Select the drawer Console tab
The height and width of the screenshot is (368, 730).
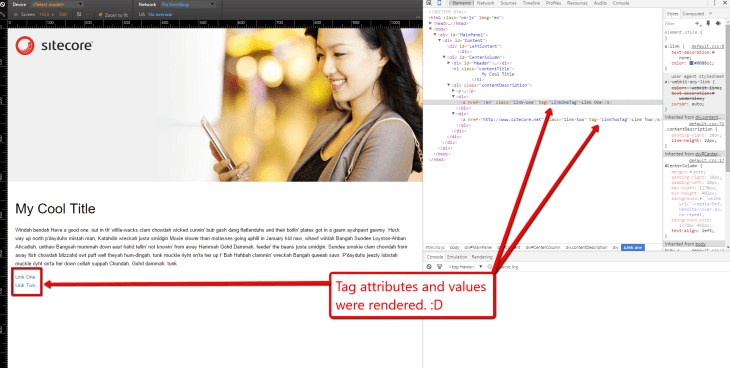pyautogui.click(x=435, y=257)
